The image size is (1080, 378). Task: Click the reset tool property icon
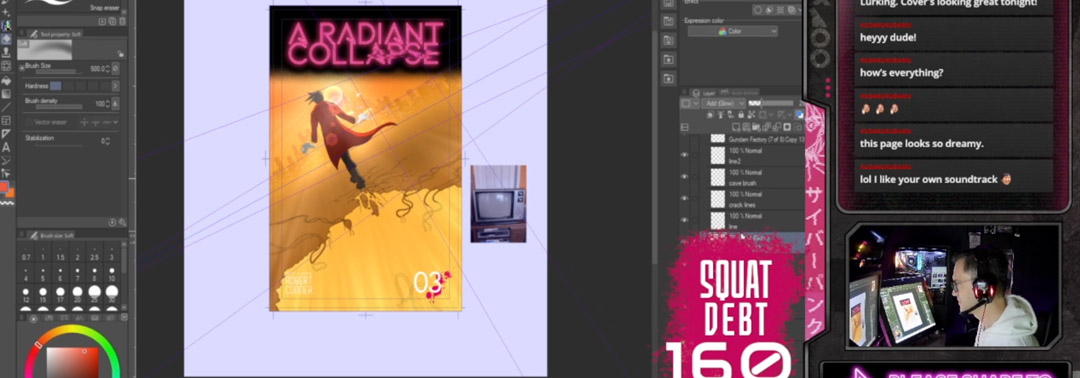[112, 222]
